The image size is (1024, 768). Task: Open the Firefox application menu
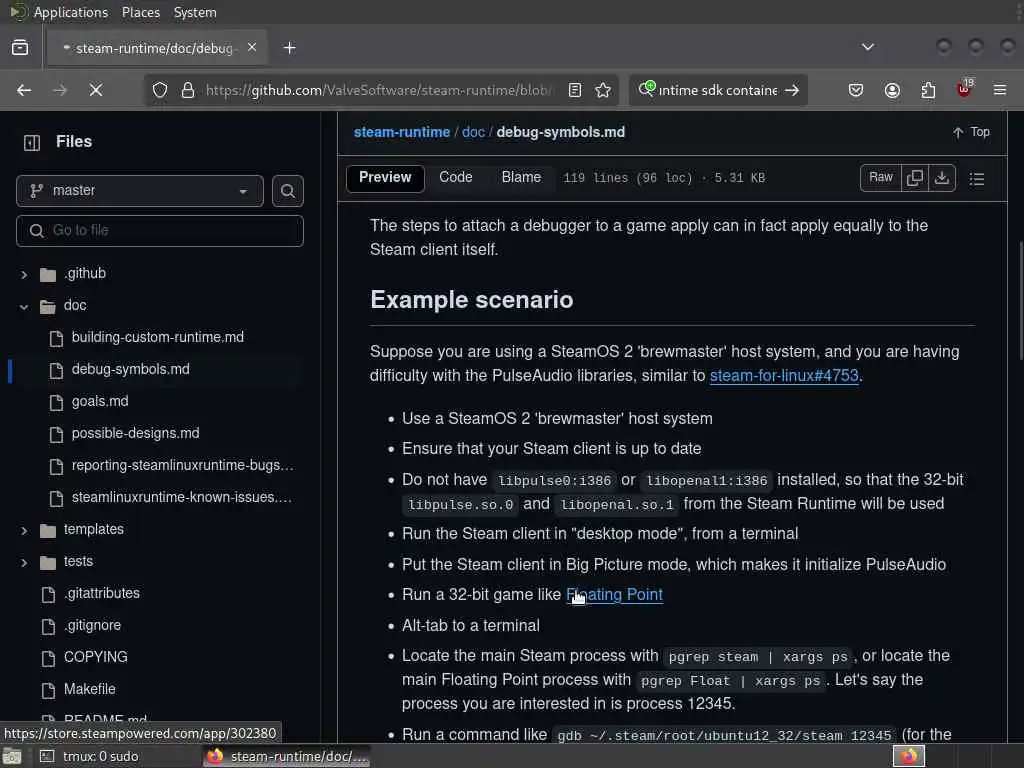[x=1000, y=90]
